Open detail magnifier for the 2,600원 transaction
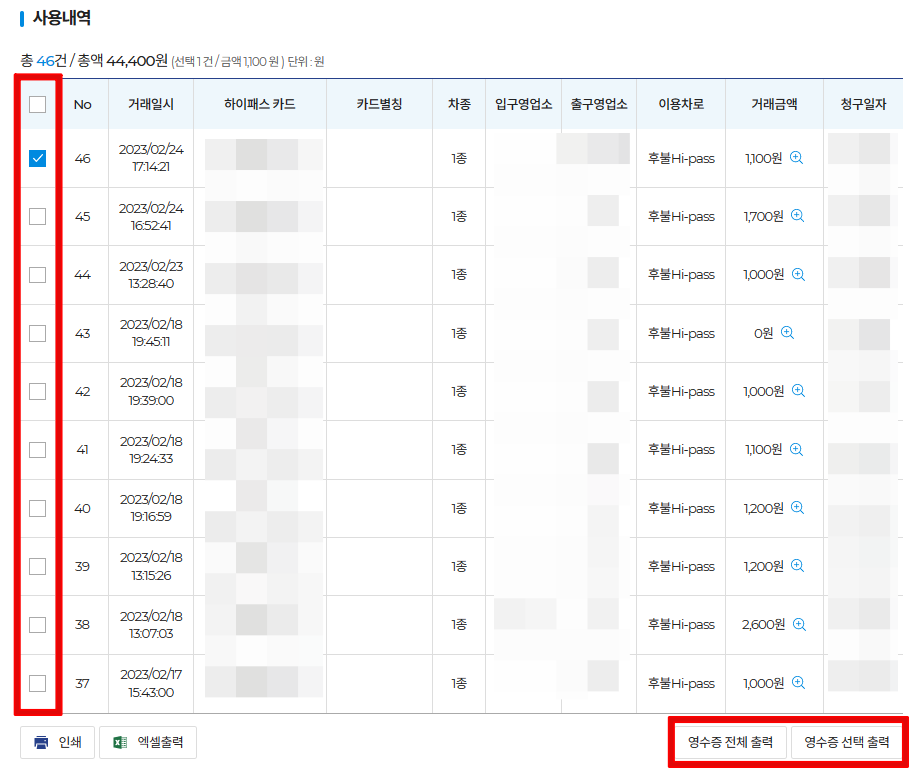This screenshot has height=768, width=909. [x=799, y=624]
